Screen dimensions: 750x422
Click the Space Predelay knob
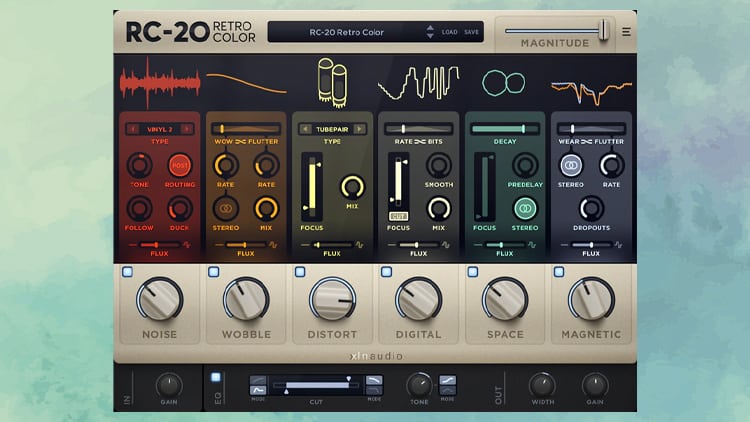[525, 166]
